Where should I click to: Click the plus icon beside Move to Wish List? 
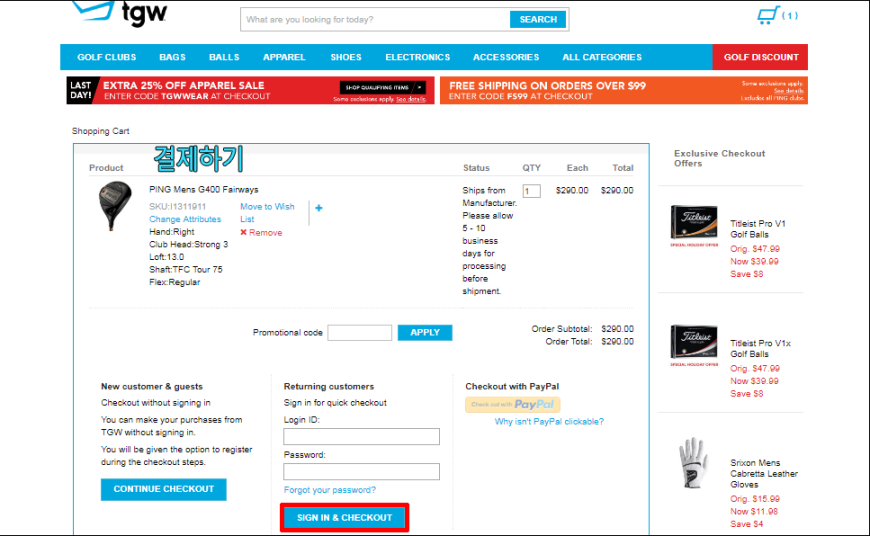pyautogui.click(x=318, y=208)
